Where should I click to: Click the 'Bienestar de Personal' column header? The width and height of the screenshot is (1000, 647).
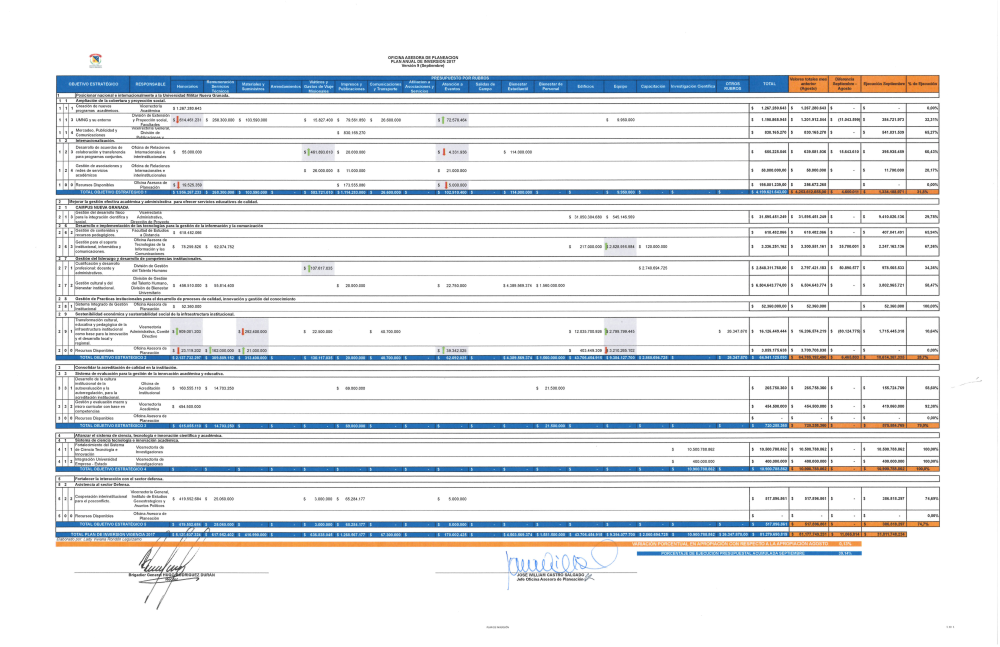(x=551, y=86)
